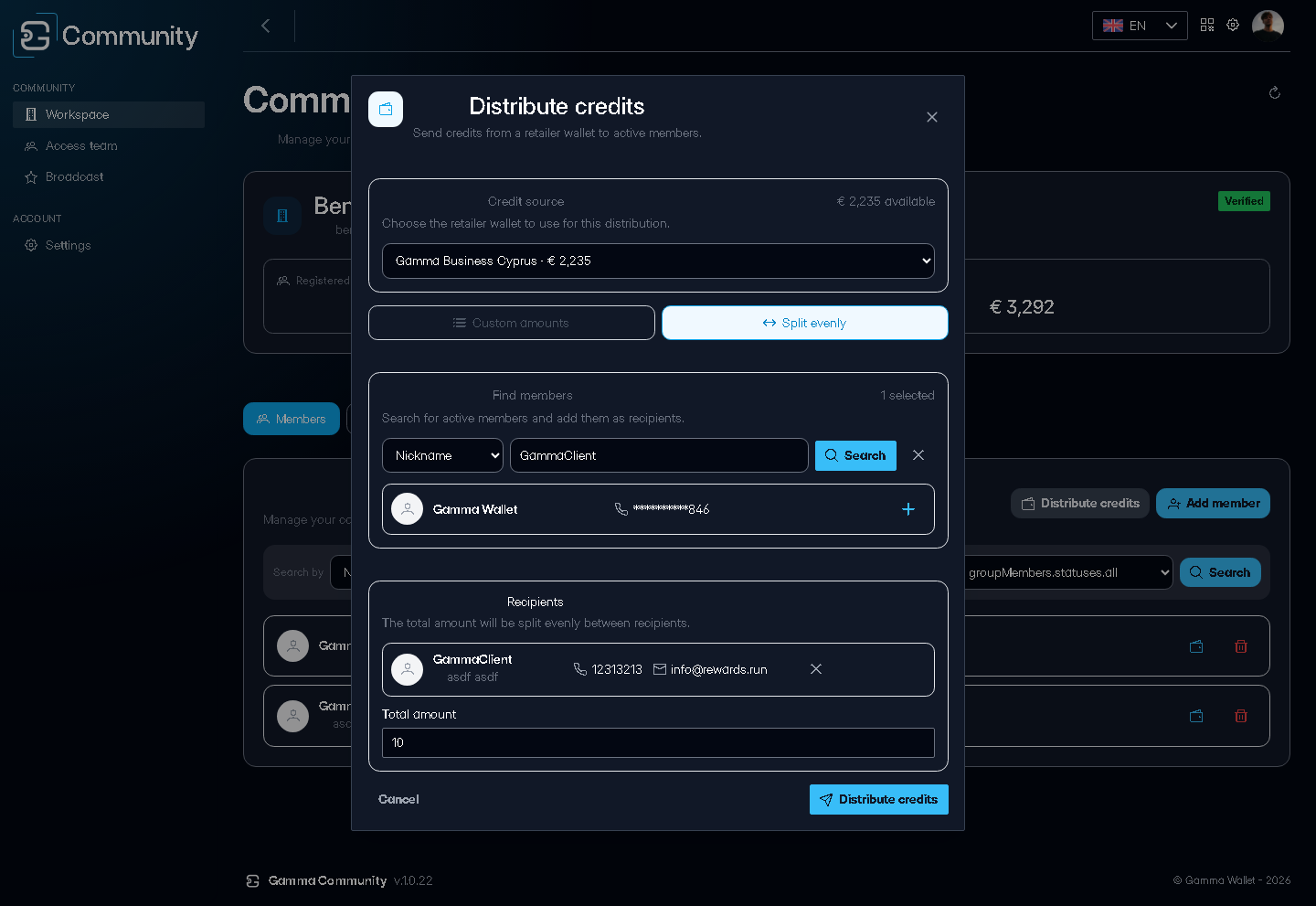Click the Gamma Community logo
1316x906 pixels.
point(106,36)
